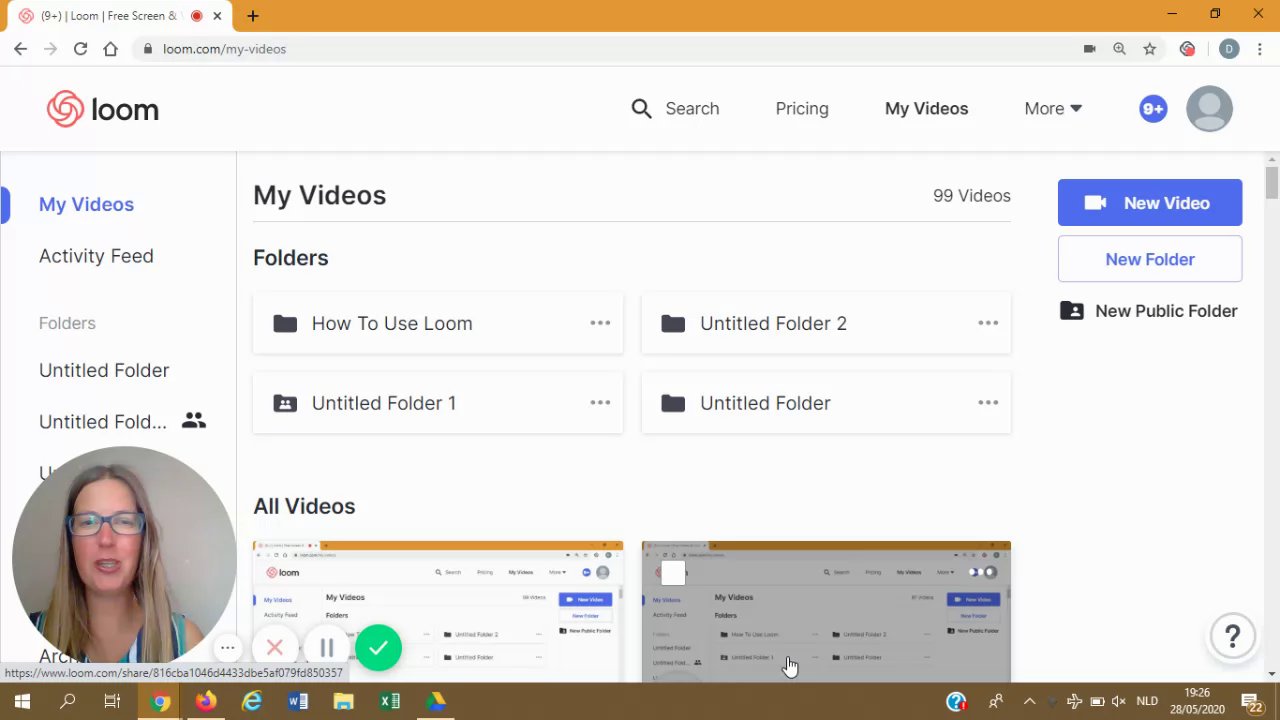Cancel the recording with red X

point(275,648)
